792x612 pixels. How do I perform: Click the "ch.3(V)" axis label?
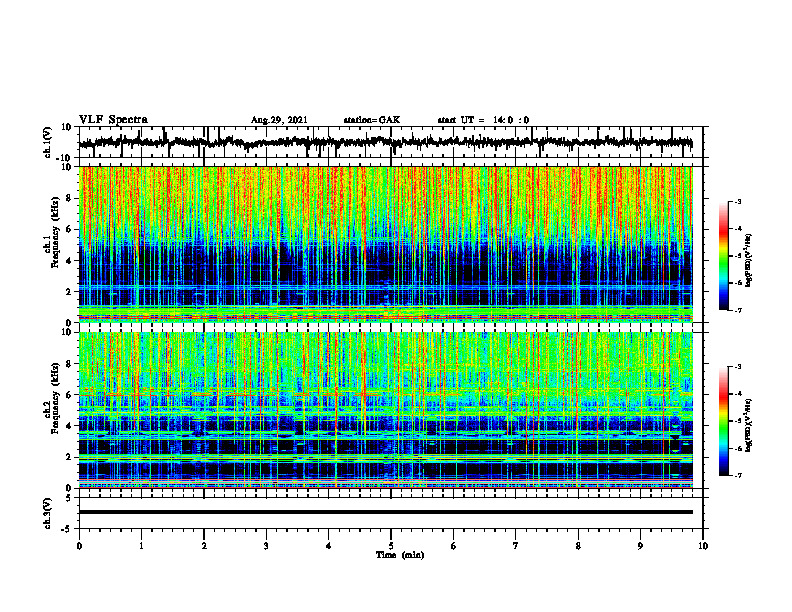[48, 513]
